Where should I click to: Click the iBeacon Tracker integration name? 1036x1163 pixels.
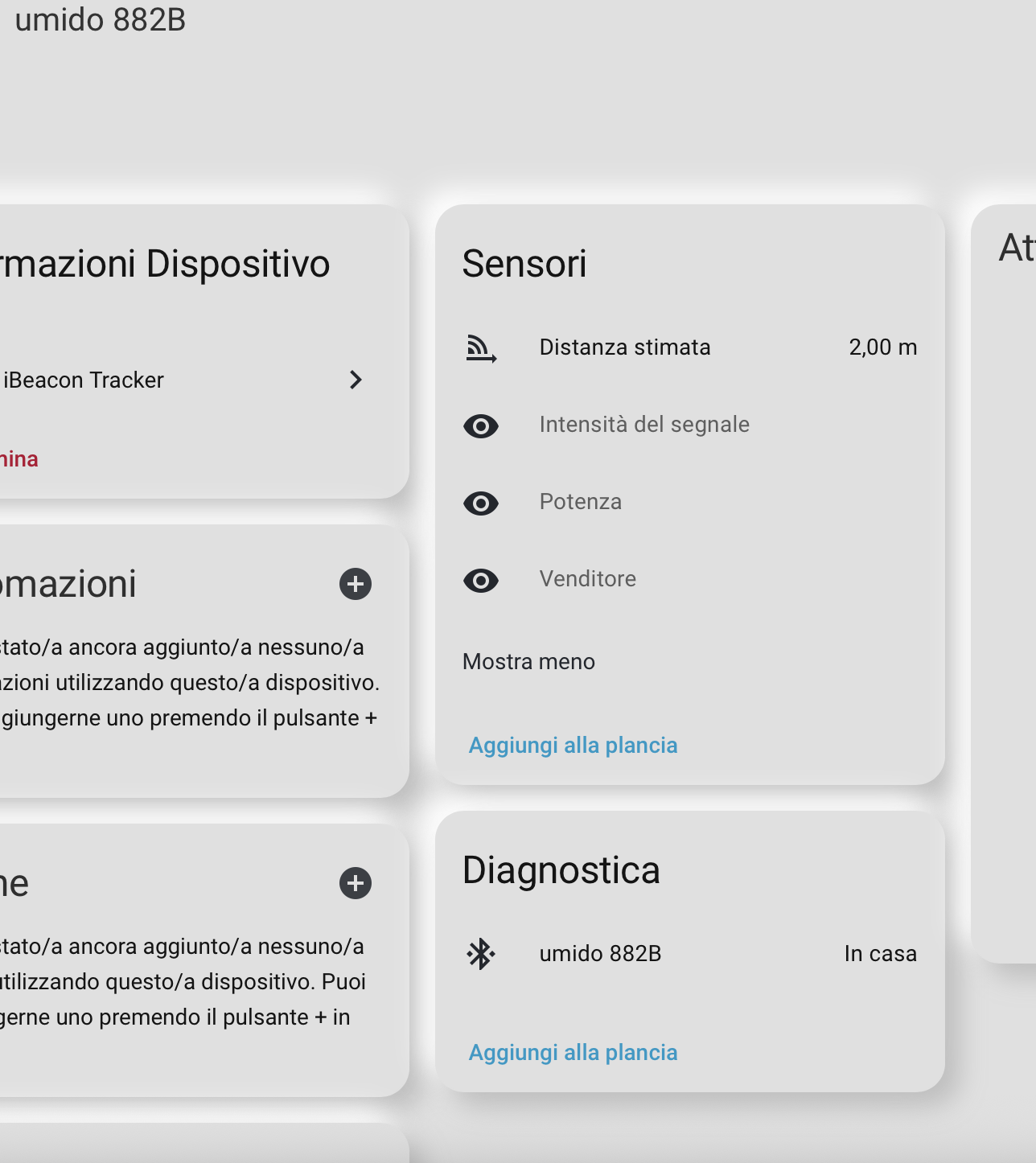[x=84, y=380]
